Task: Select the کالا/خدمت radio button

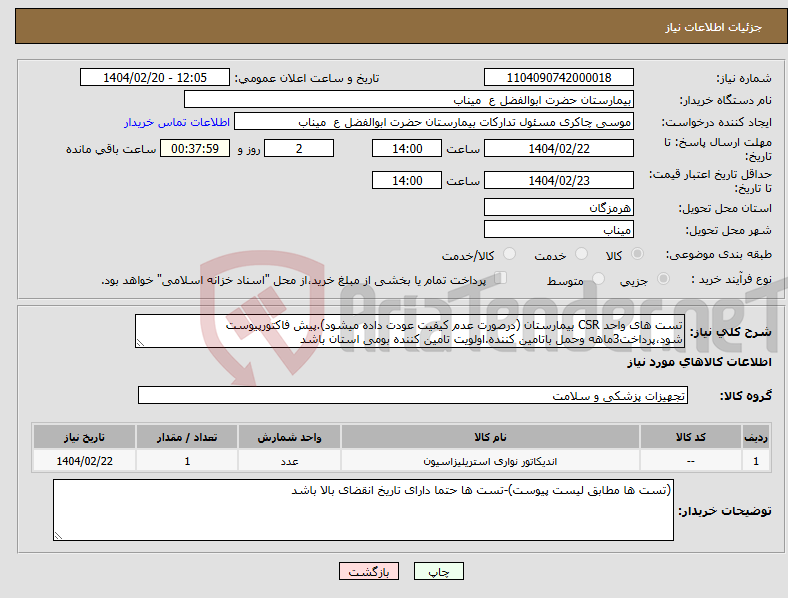Action: pyautogui.click(x=509, y=254)
